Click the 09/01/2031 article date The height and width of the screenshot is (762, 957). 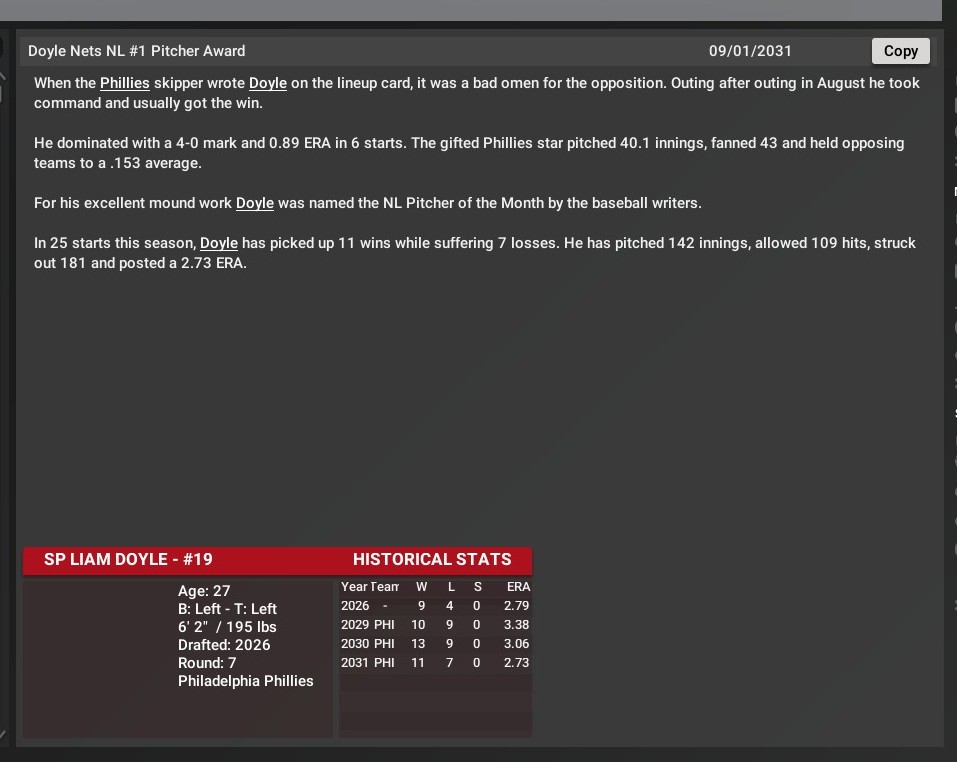(x=750, y=51)
